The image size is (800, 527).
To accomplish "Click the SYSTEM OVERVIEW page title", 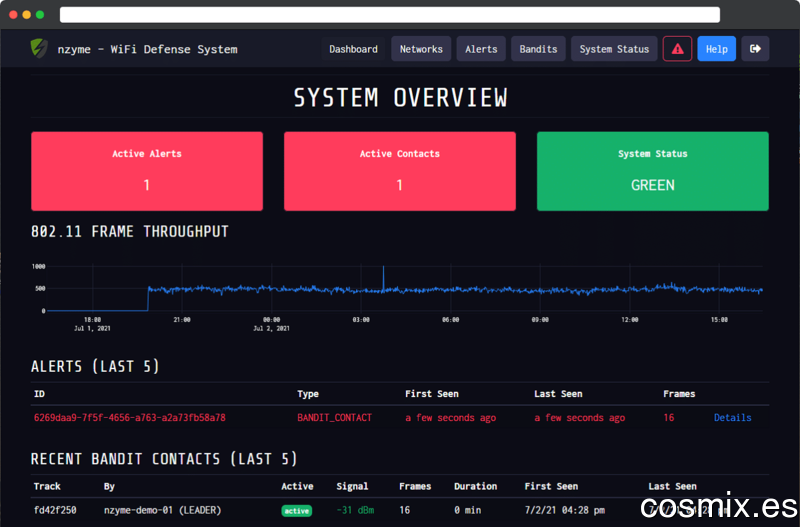I will click(400, 97).
